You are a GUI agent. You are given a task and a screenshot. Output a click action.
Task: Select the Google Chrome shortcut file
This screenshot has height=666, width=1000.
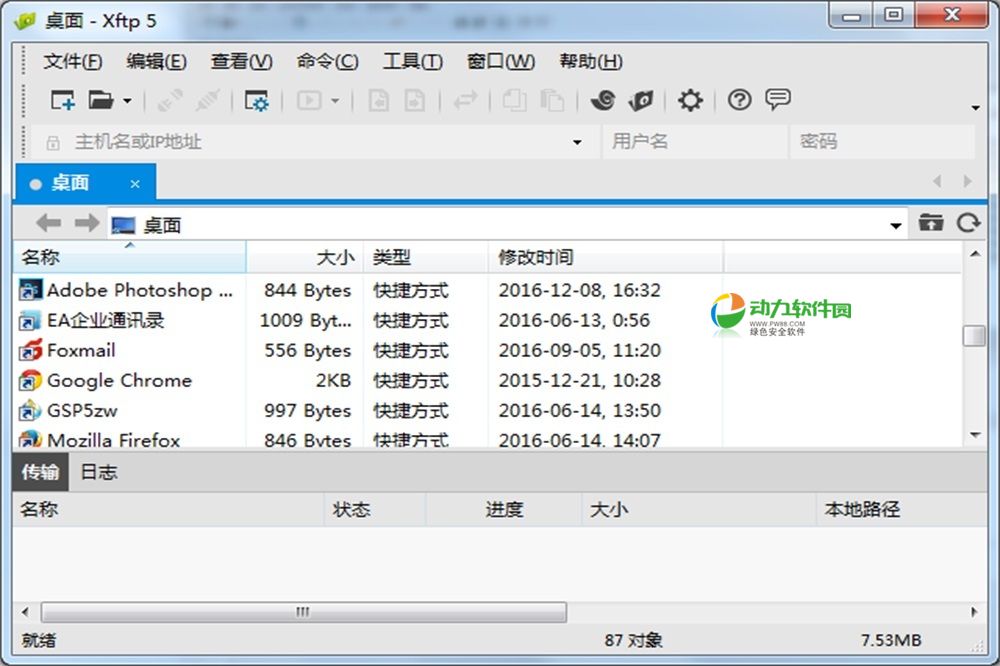coord(118,381)
